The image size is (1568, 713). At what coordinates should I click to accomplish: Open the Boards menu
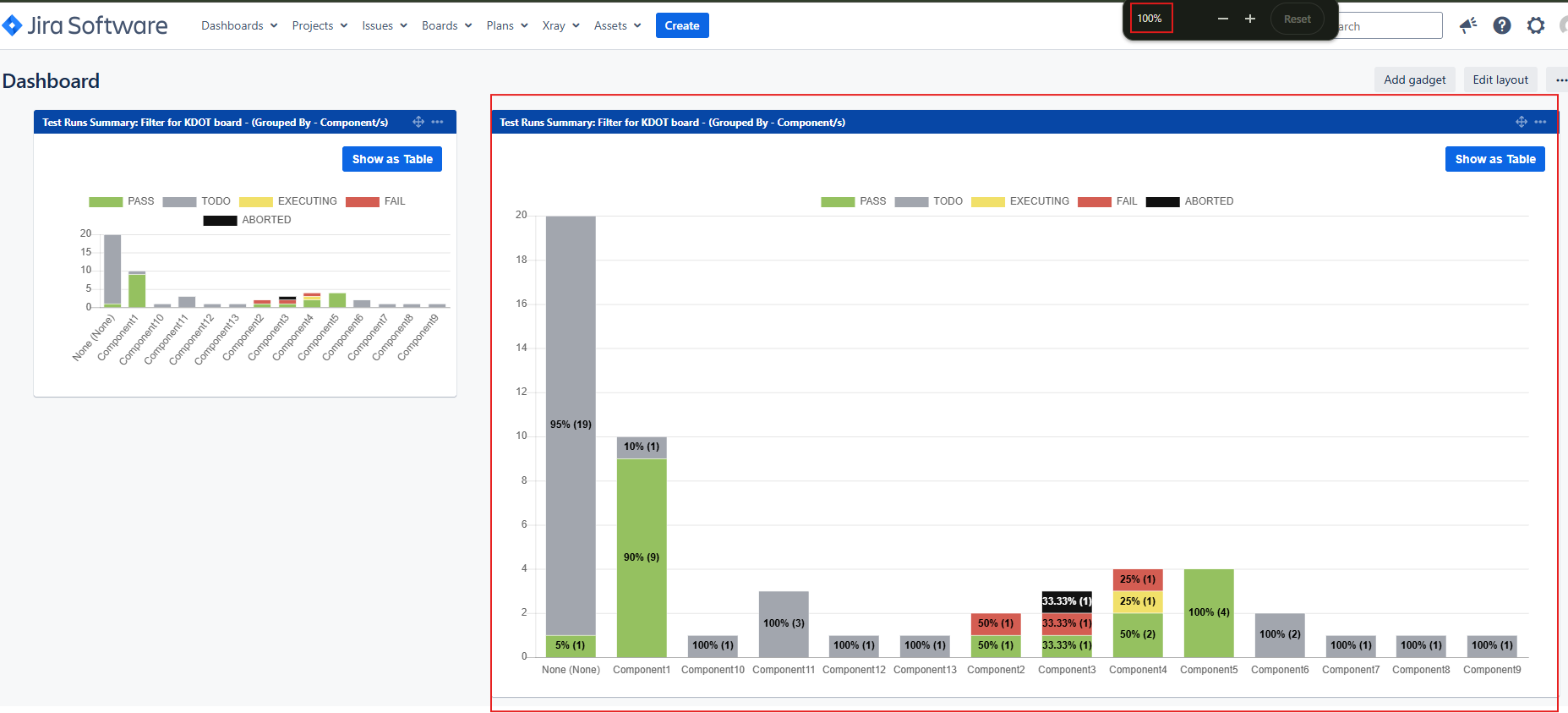click(x=446, y=25)
